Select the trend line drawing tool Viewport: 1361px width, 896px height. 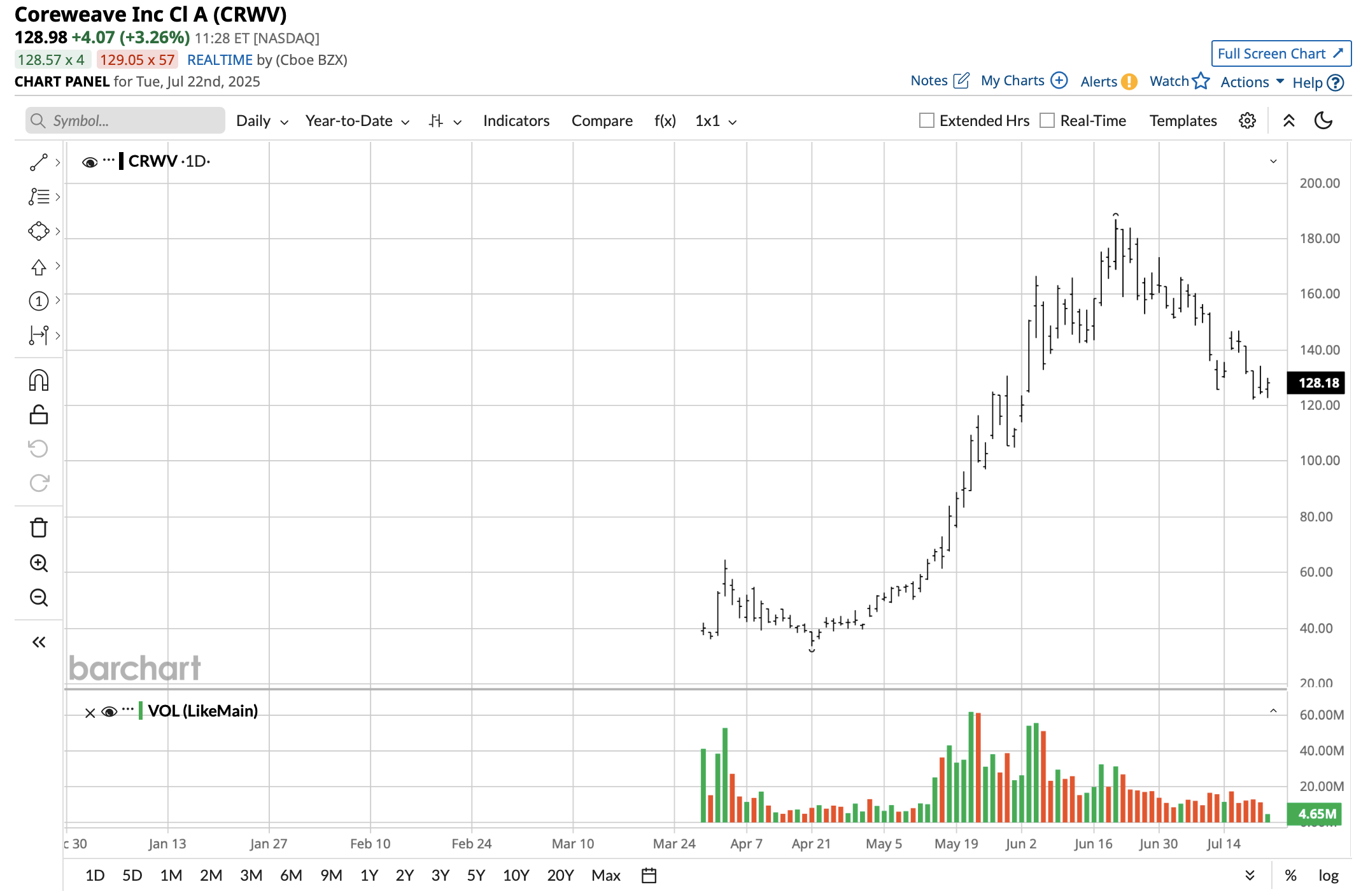coord(39,162)
